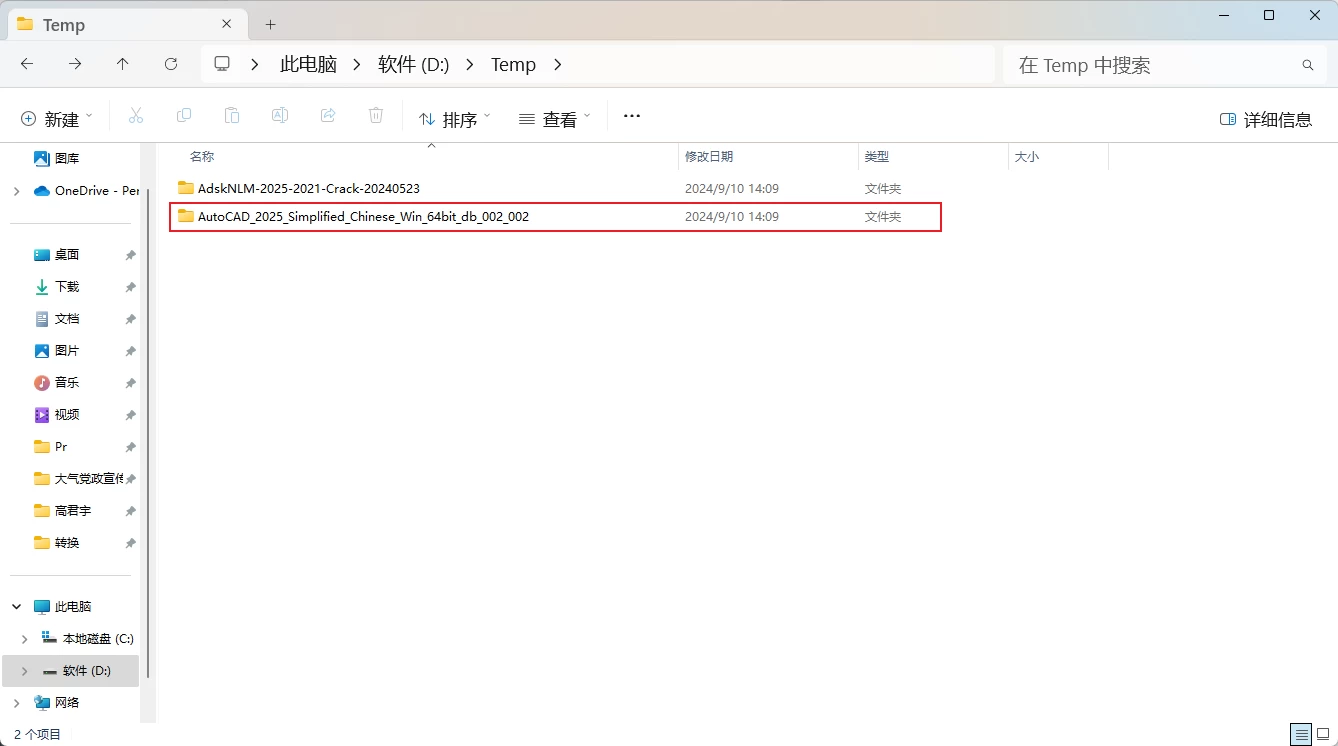Sort by 类型 column header
The image size is (1338, 746).
pos(877,157)
